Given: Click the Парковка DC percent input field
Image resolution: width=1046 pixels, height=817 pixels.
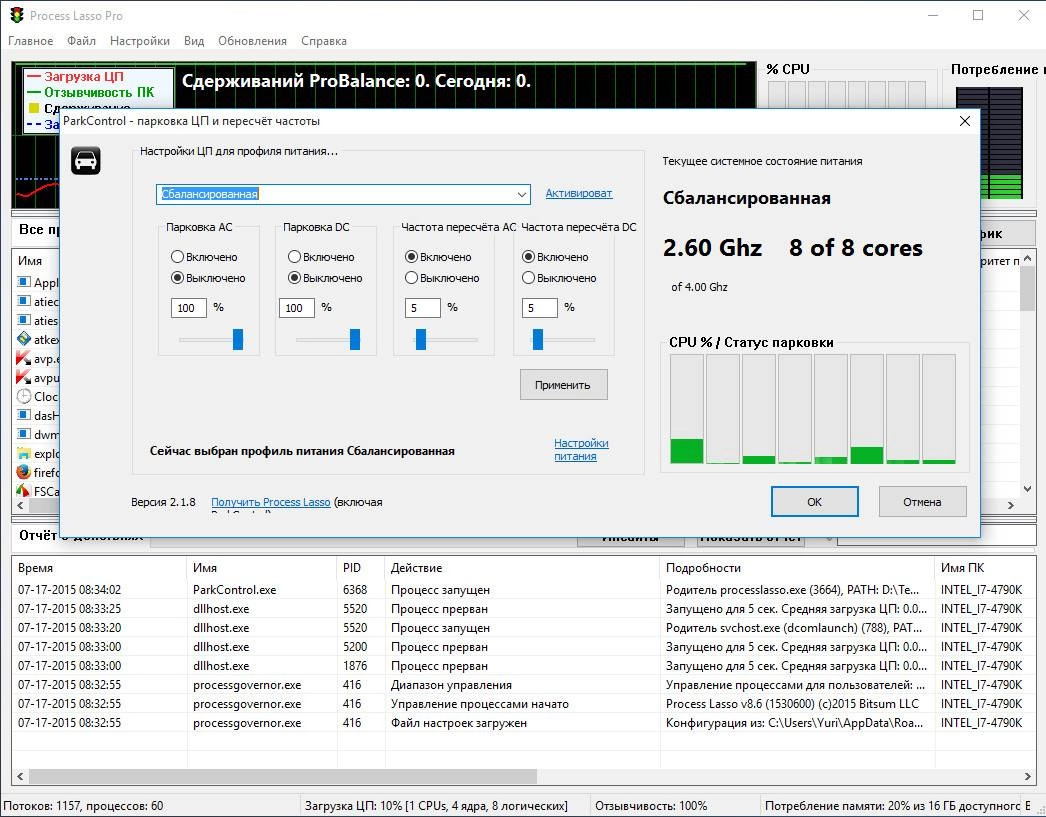Looking at the screenshot, I should coord(297,308).
